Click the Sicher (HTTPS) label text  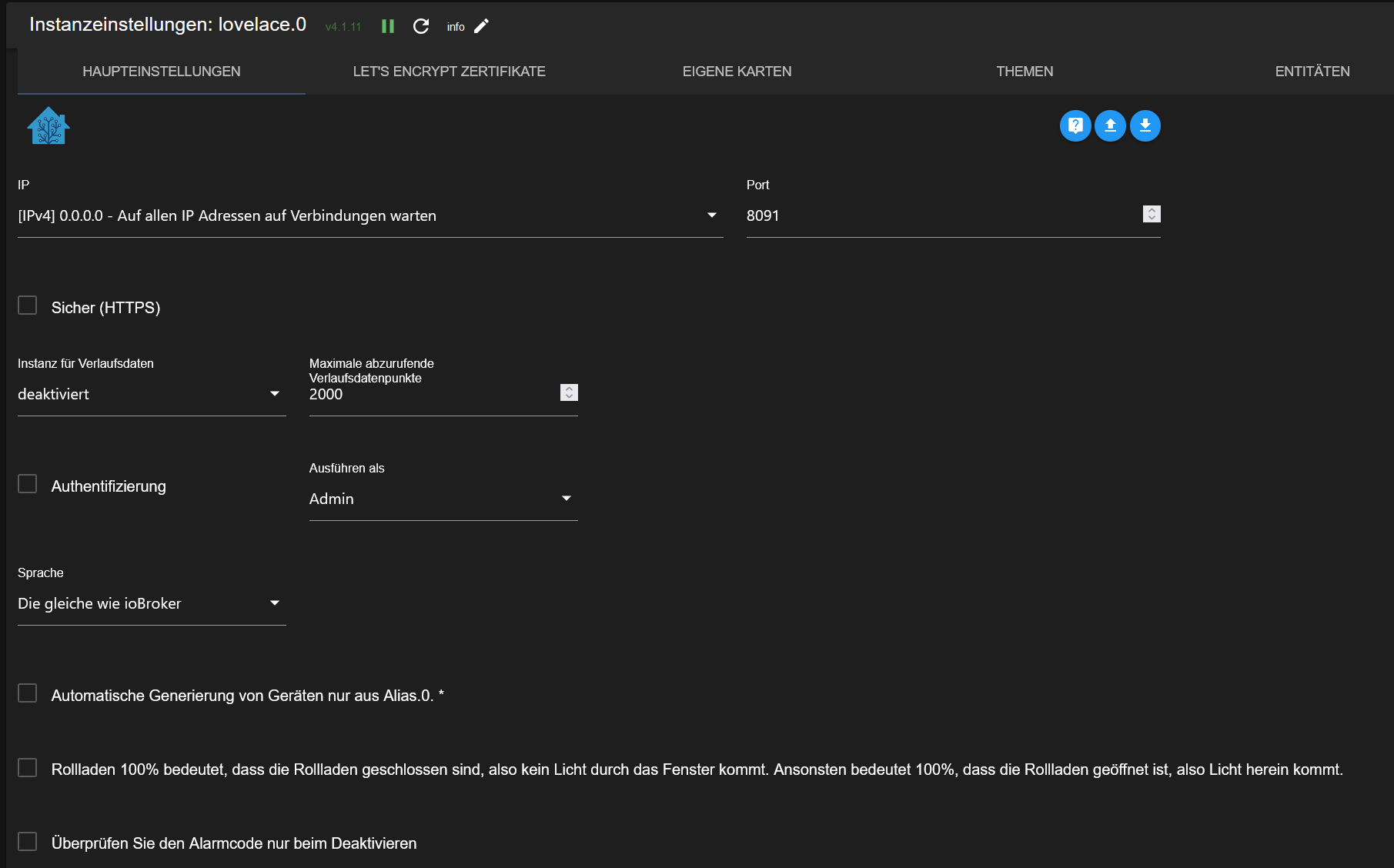(106, 308)
